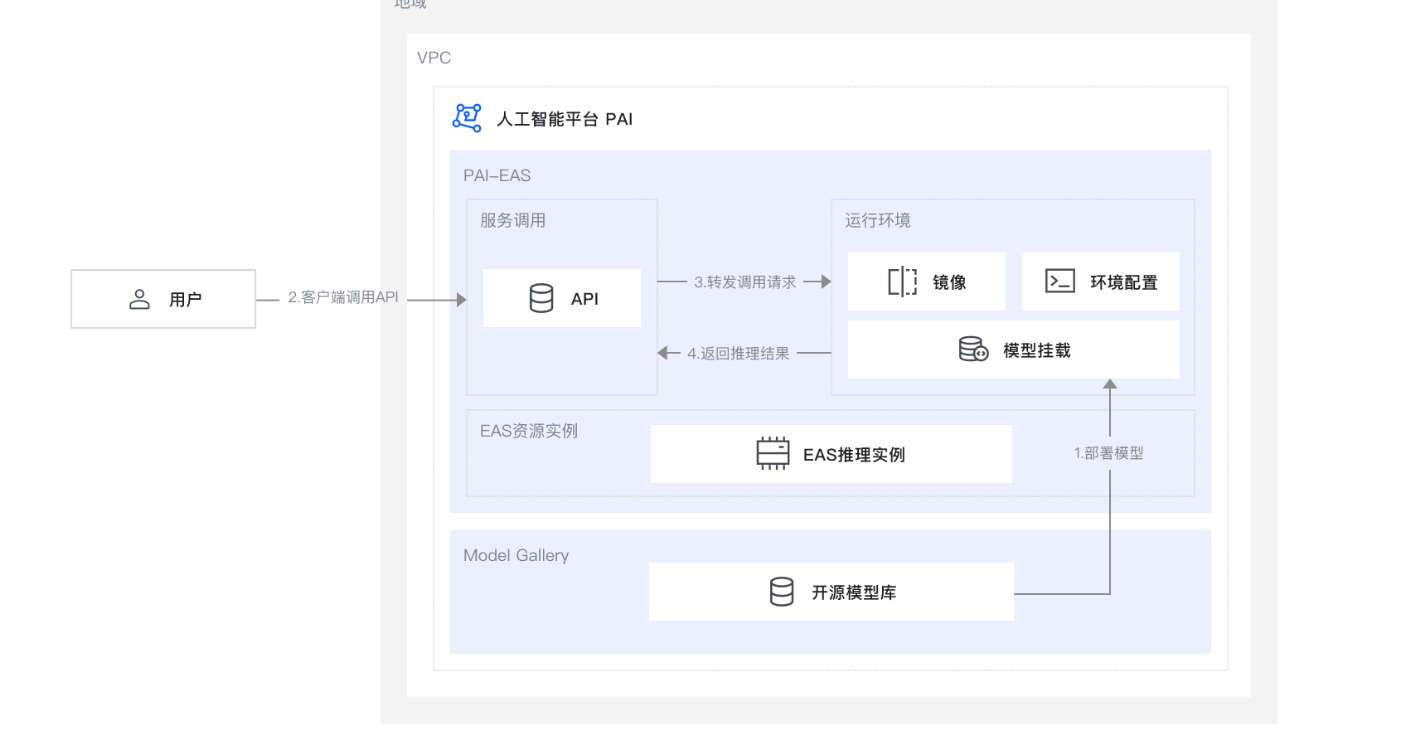Click the EAS资源实例 label
The height and width of the screenshot is (729, 1408).
pos(529,432)
